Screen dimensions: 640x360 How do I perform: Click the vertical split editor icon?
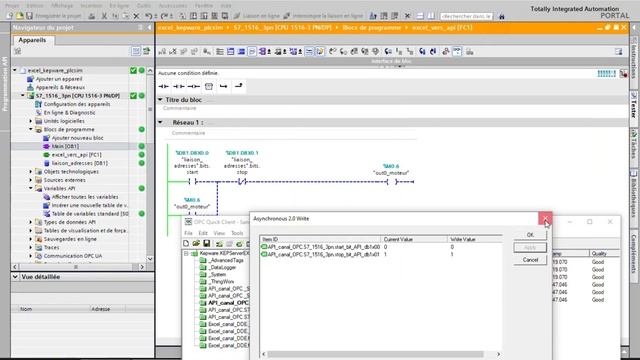click(x=431, y=16)
